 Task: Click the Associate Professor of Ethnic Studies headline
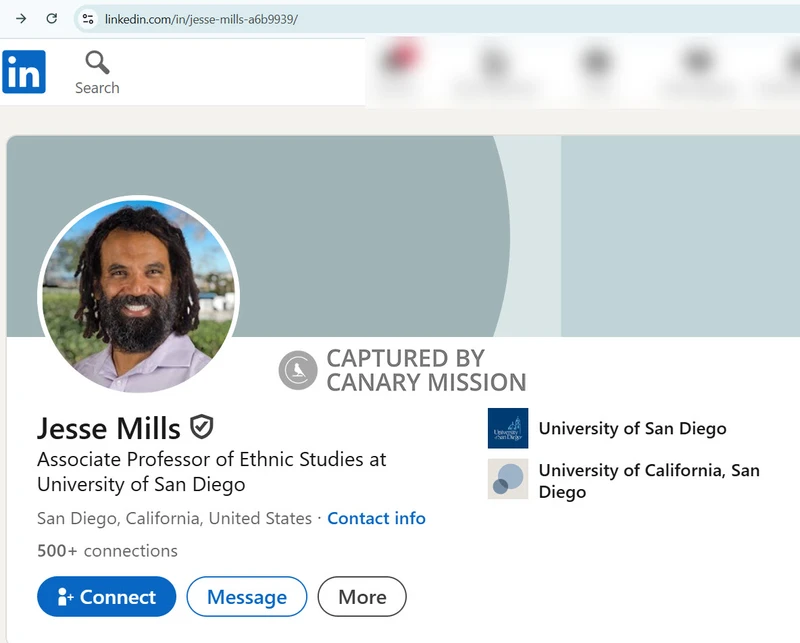click(212, 472)
